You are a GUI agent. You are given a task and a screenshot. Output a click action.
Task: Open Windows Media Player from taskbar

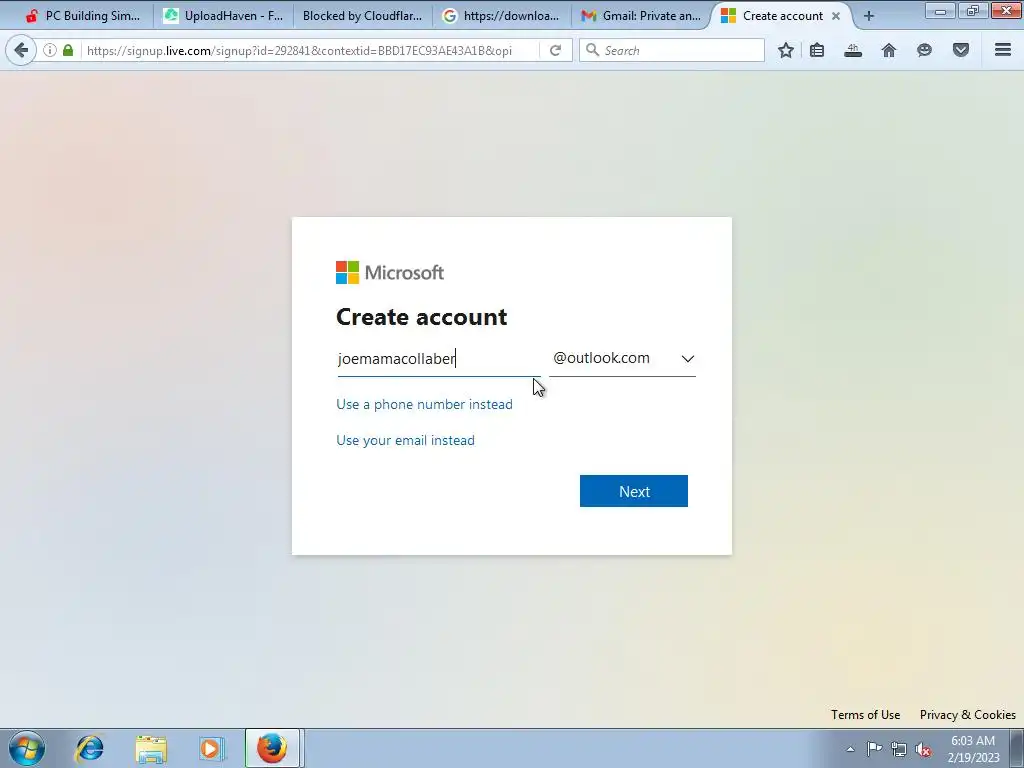211,748
